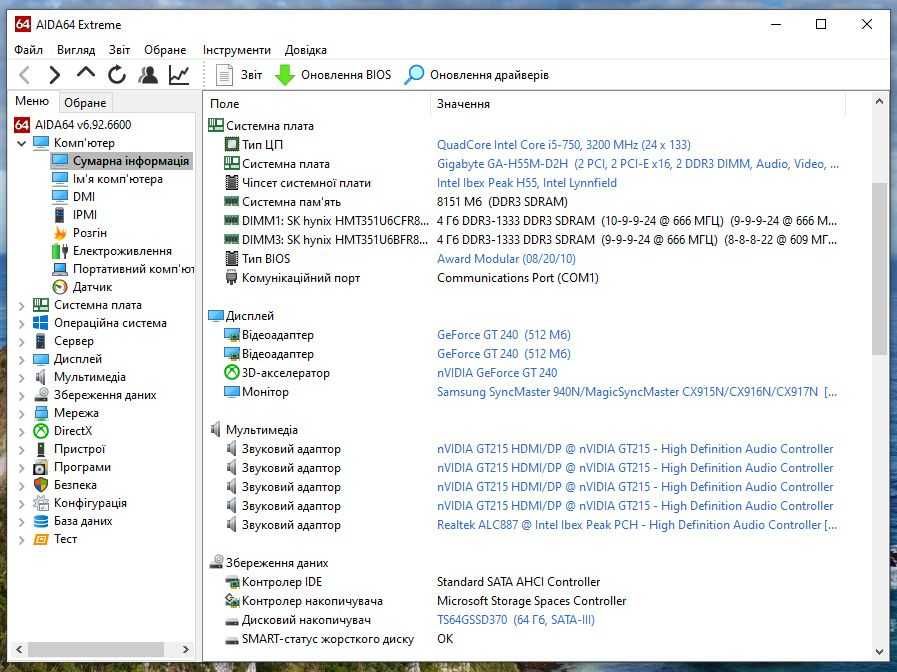Open Realtek ALC887 audio adapter link
Screen dimensions: 897x672
click(x=637, y=525)
